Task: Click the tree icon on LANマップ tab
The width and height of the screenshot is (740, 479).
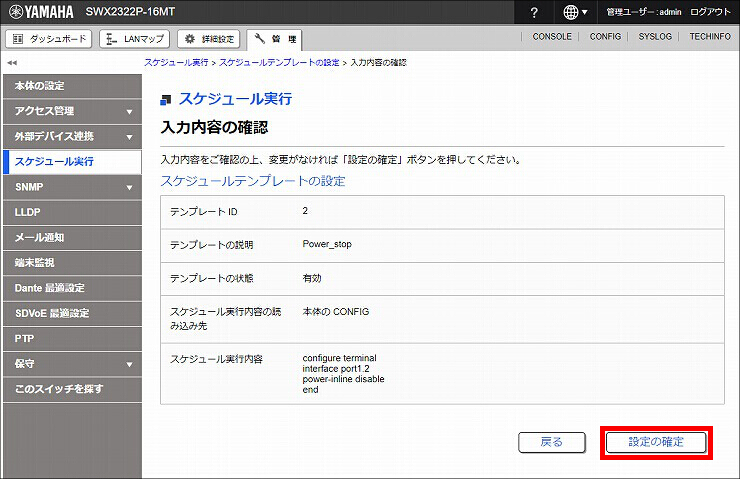Action: [111, 39]
